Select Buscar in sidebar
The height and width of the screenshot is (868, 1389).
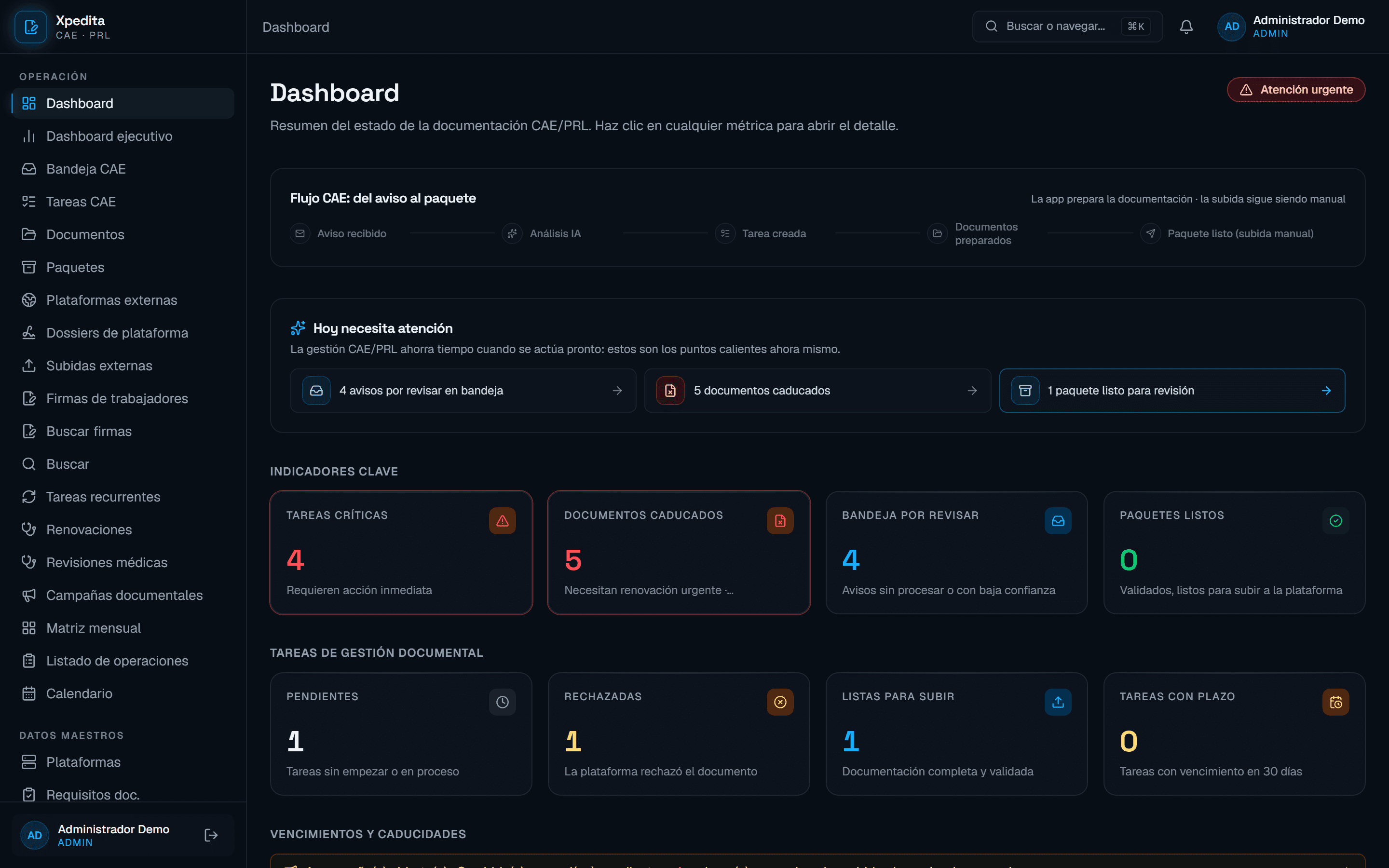pos(123,464)
